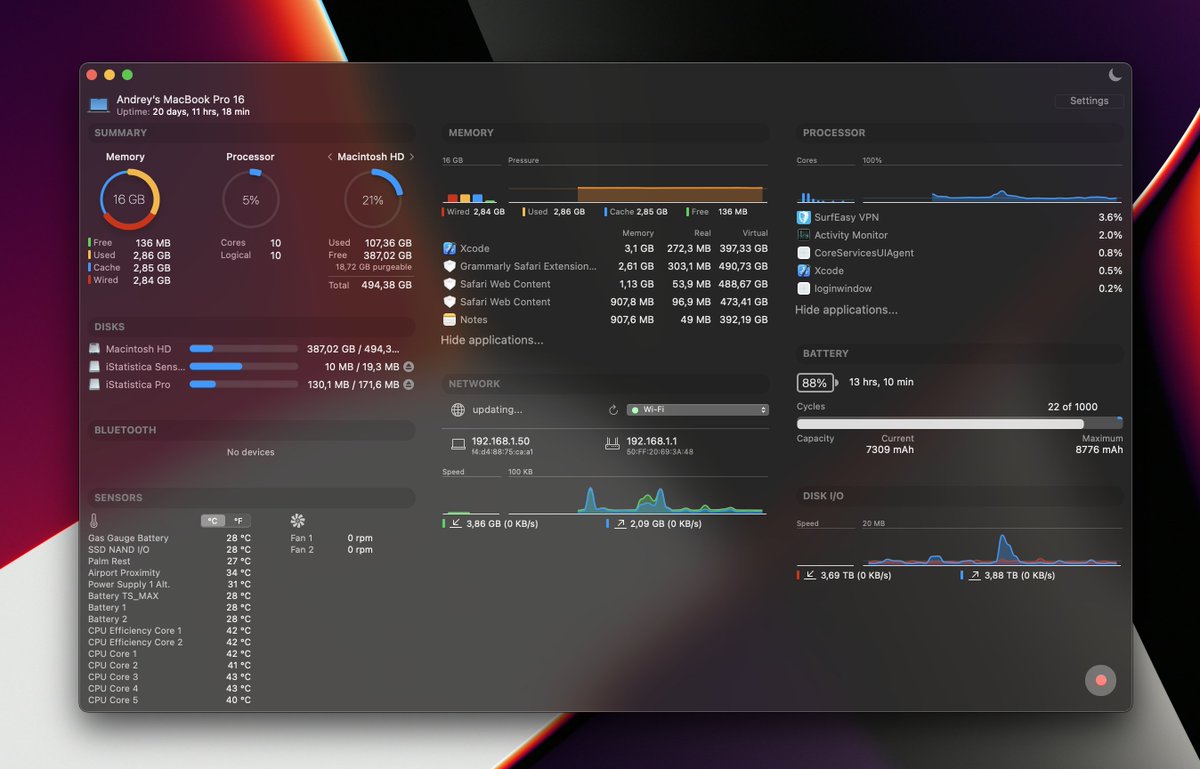
Task: Select the Xcode icon in Memory list
Action: [450, 248]
